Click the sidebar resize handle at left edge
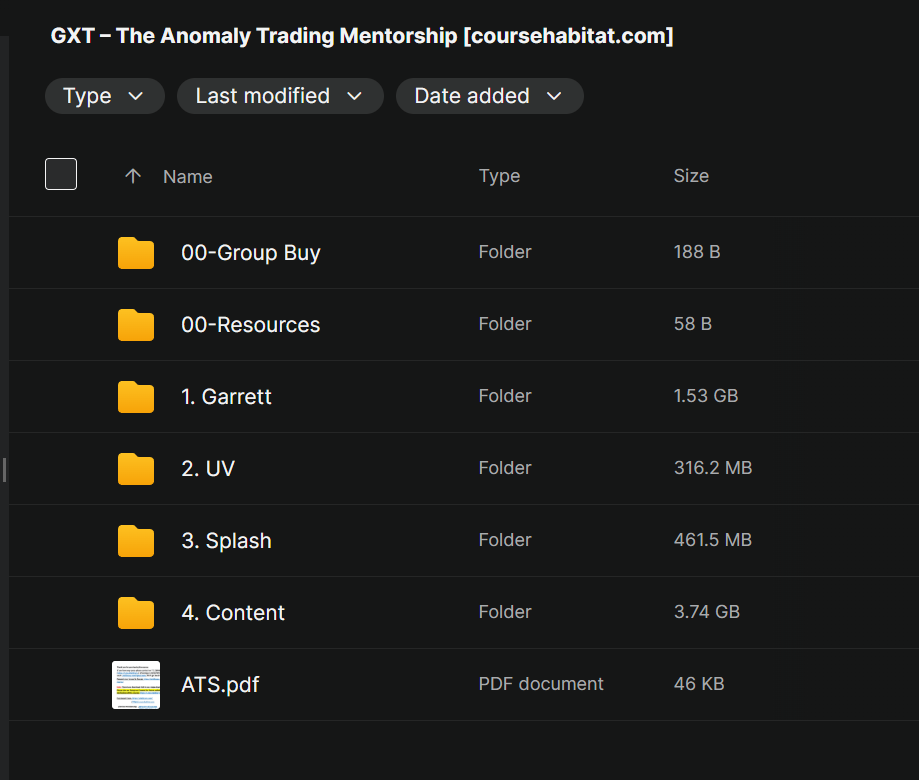 5,470
